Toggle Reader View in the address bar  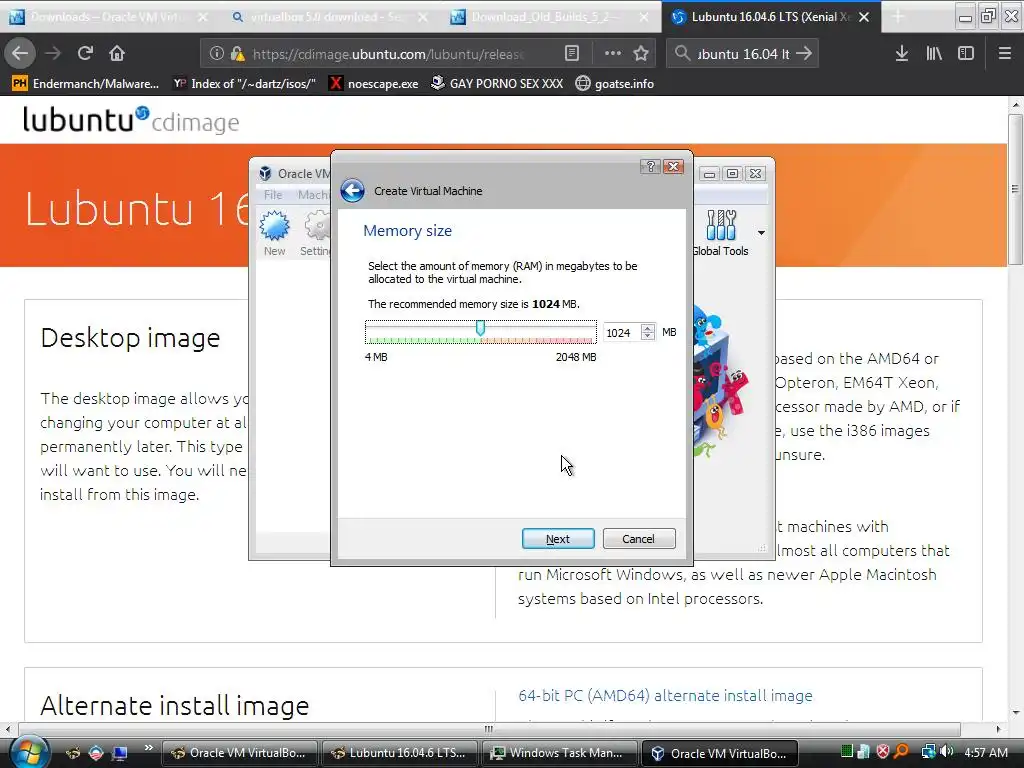point(571,54)
